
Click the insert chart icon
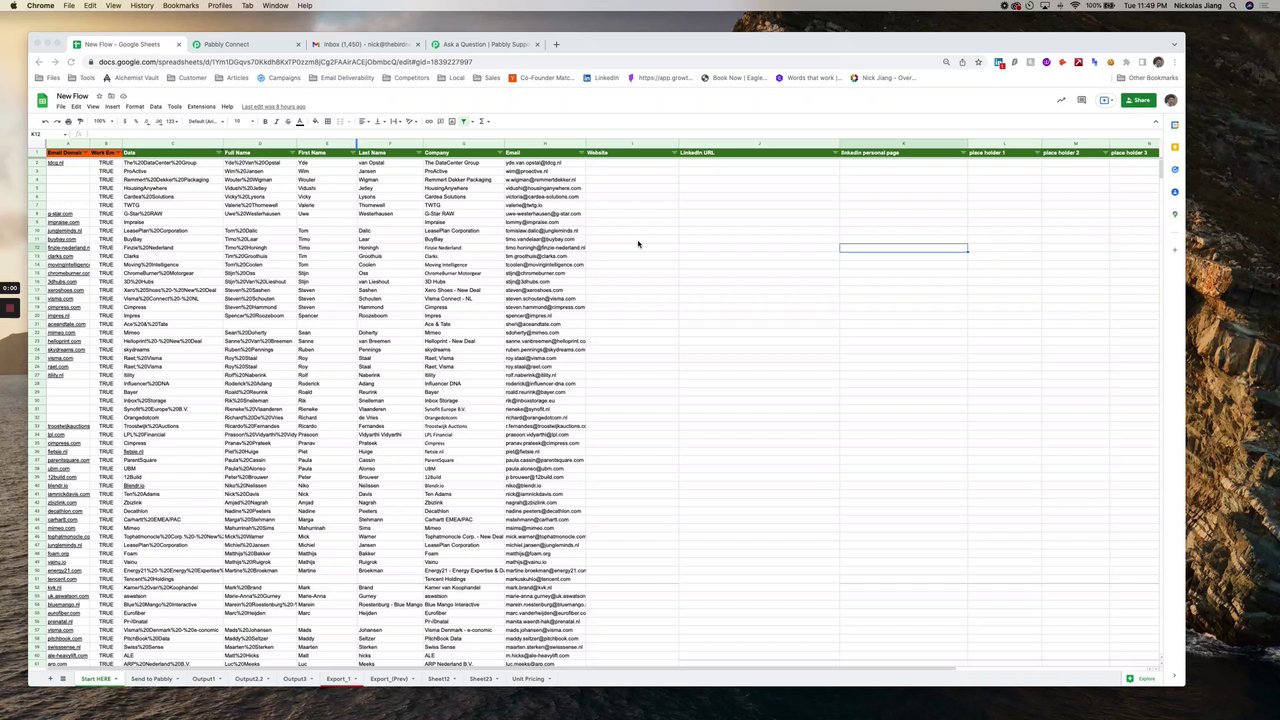[x=452, y=121]
